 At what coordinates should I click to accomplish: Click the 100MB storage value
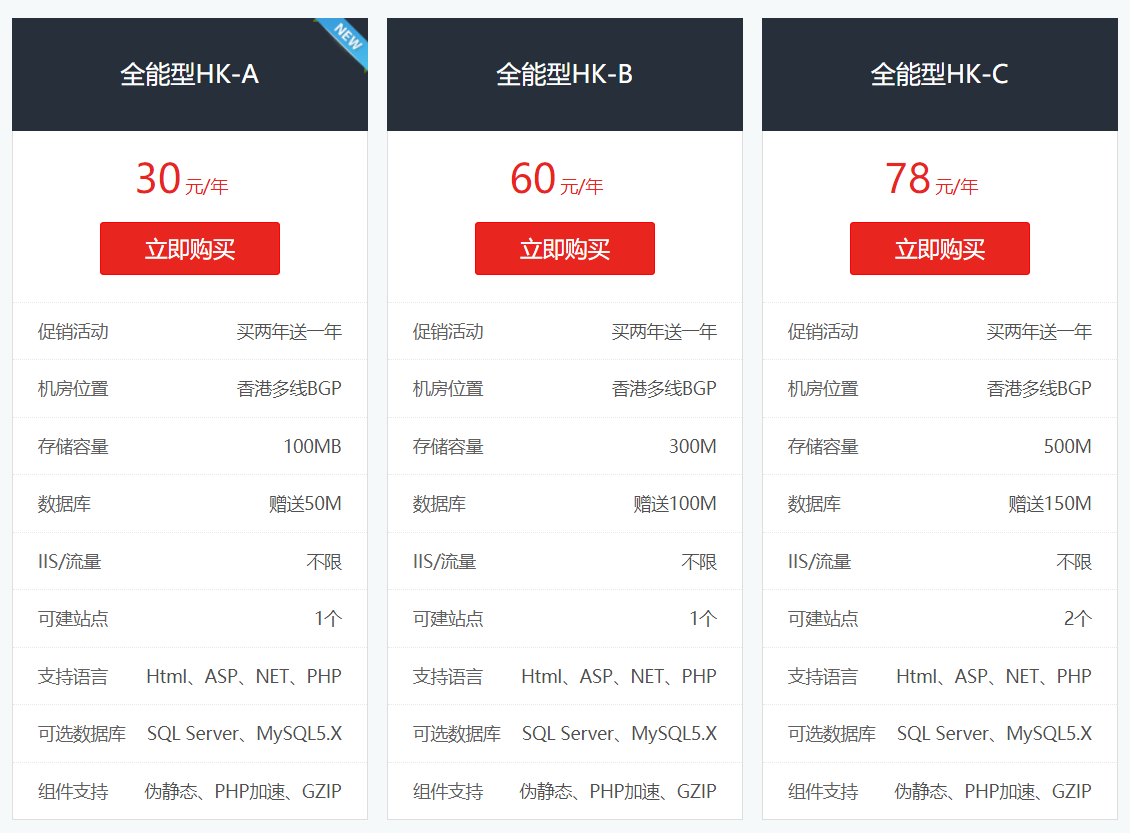point(312,447)
